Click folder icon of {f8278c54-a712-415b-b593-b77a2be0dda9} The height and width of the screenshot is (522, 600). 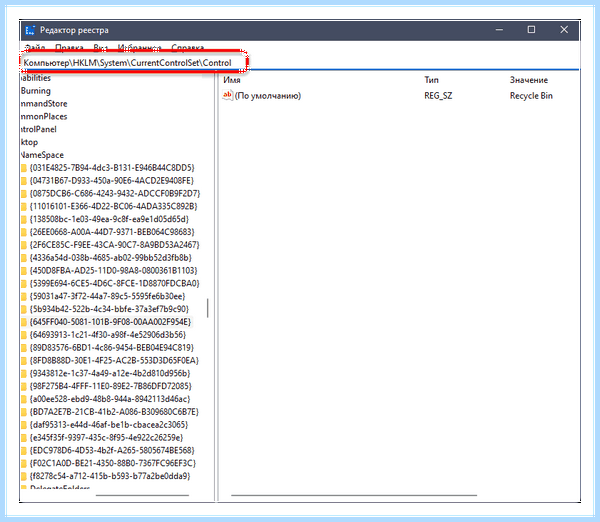[24, 476]
